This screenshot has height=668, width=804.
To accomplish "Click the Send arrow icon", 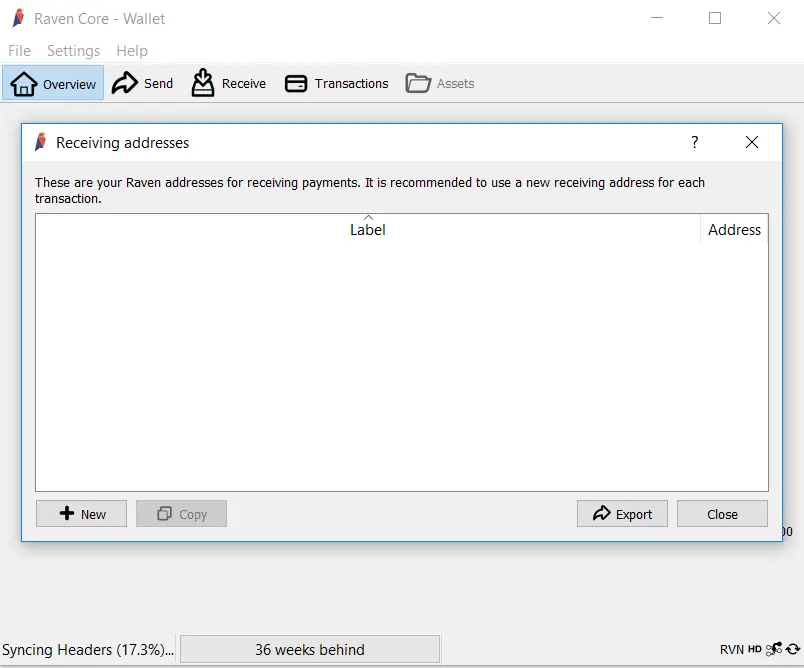I will point(125,83).
